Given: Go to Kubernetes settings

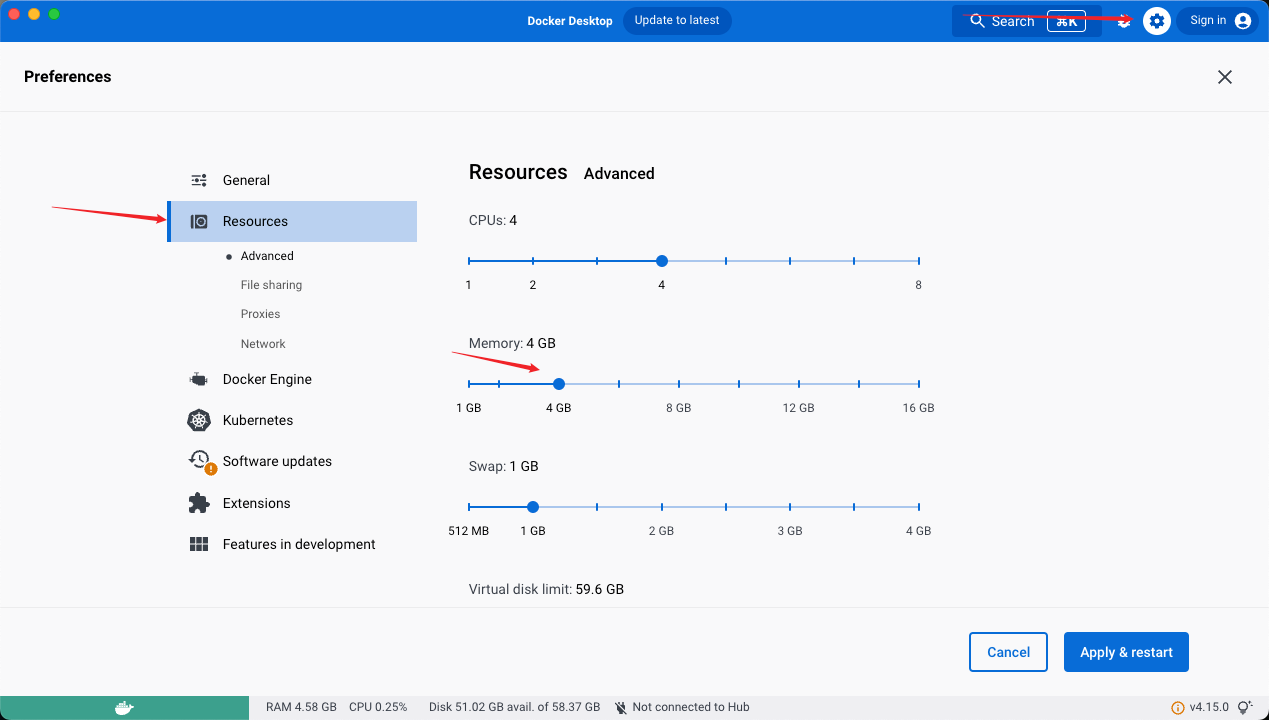Looking at the screenshot, I should tap(258, 420).
